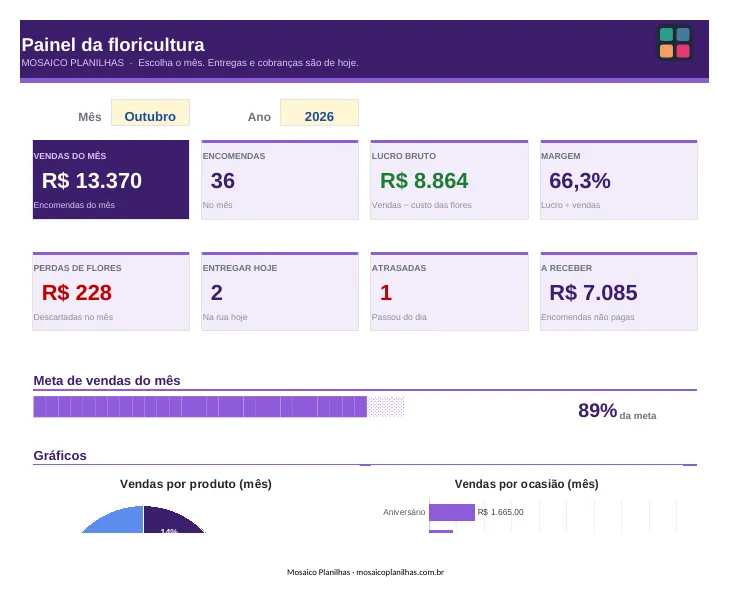Click the unfilled dotted part of goal bar
This screenshot has width=729, height=597.
click(386, 407)
